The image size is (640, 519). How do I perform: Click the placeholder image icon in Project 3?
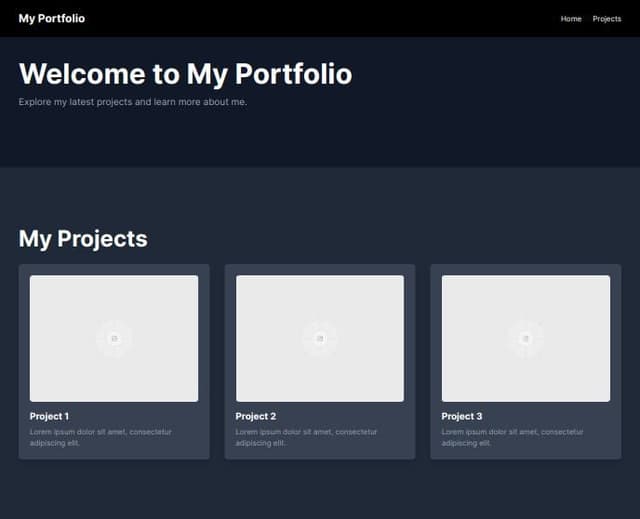point(526,339)
